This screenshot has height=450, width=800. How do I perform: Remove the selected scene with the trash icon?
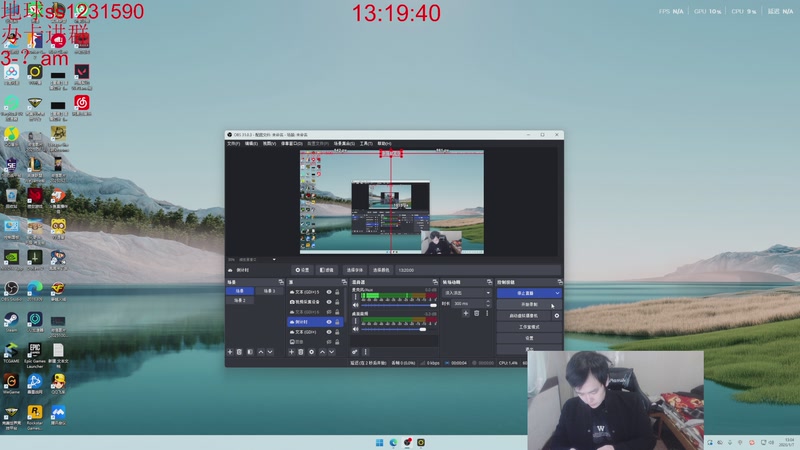coord(239,352)
